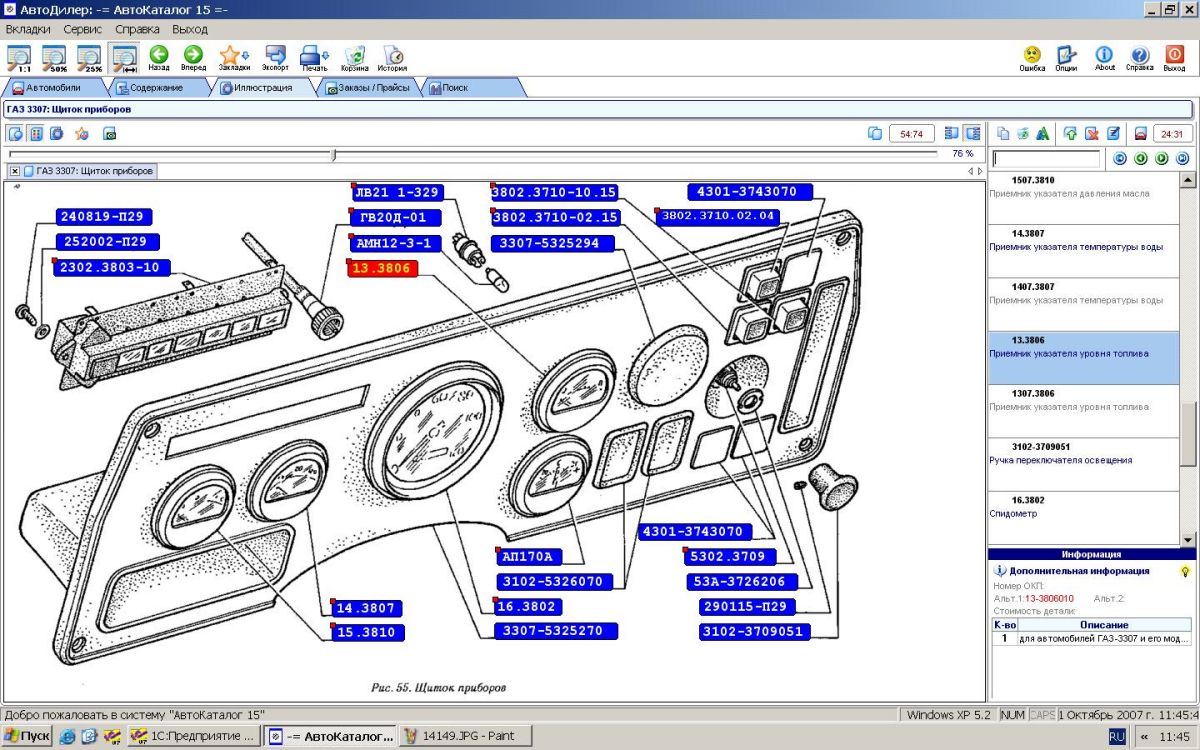This screenshot has width=1200, height=750.
Task: Click the red 13.3806 label on the illustration
Action: (382, 268)
